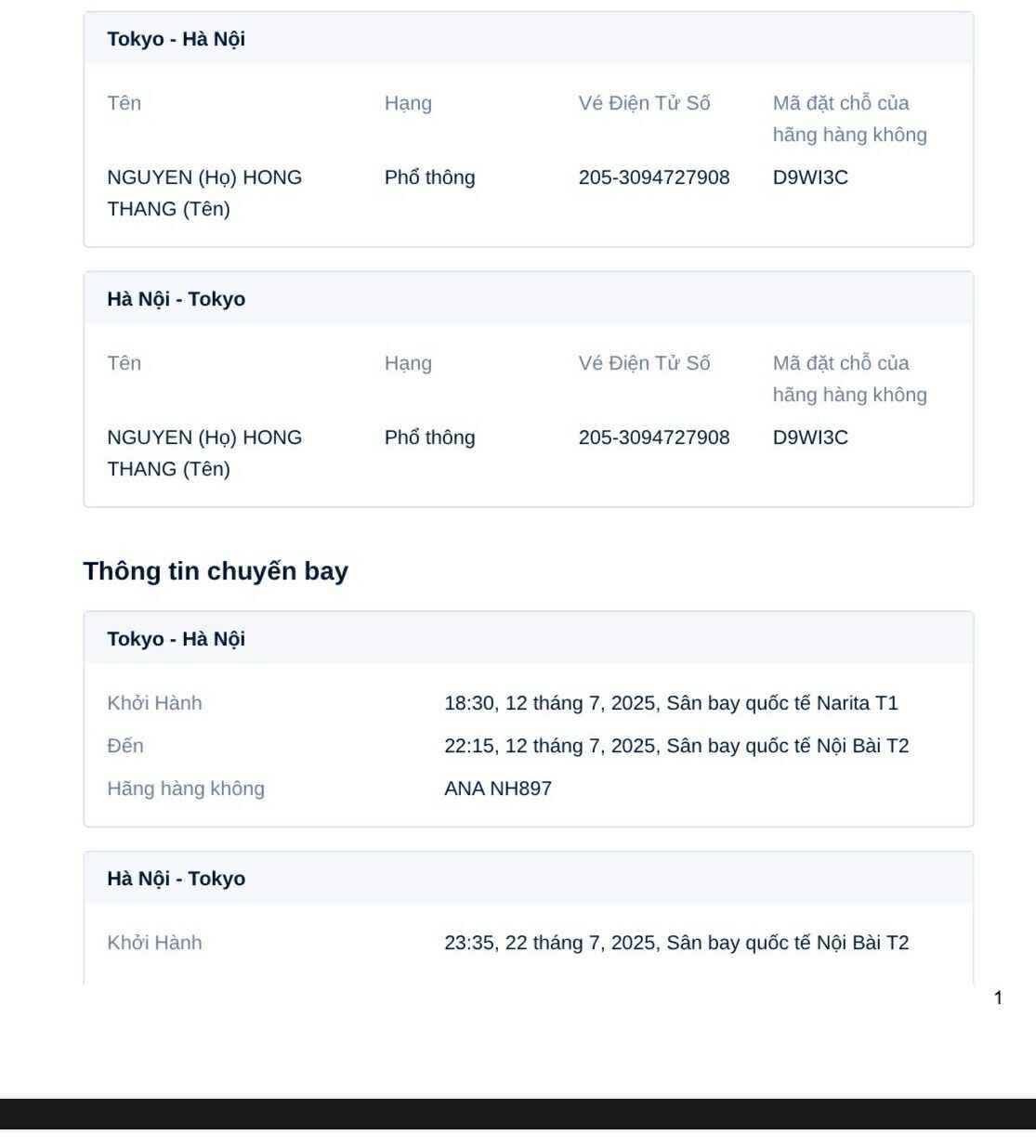Click "Phổ thông" in the second ticket card

429,437
